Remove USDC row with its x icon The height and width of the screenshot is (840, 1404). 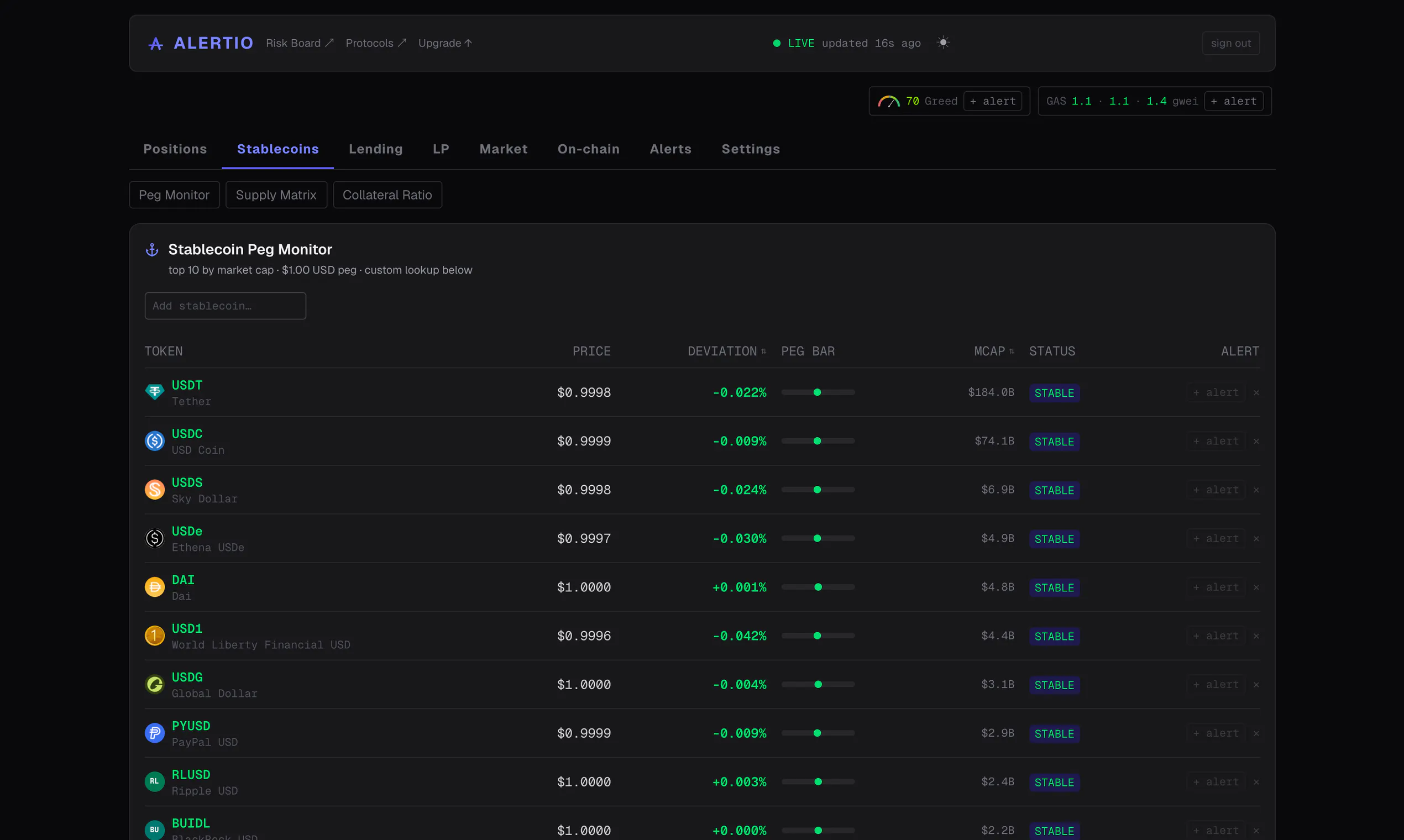[x=1256, y=441]
